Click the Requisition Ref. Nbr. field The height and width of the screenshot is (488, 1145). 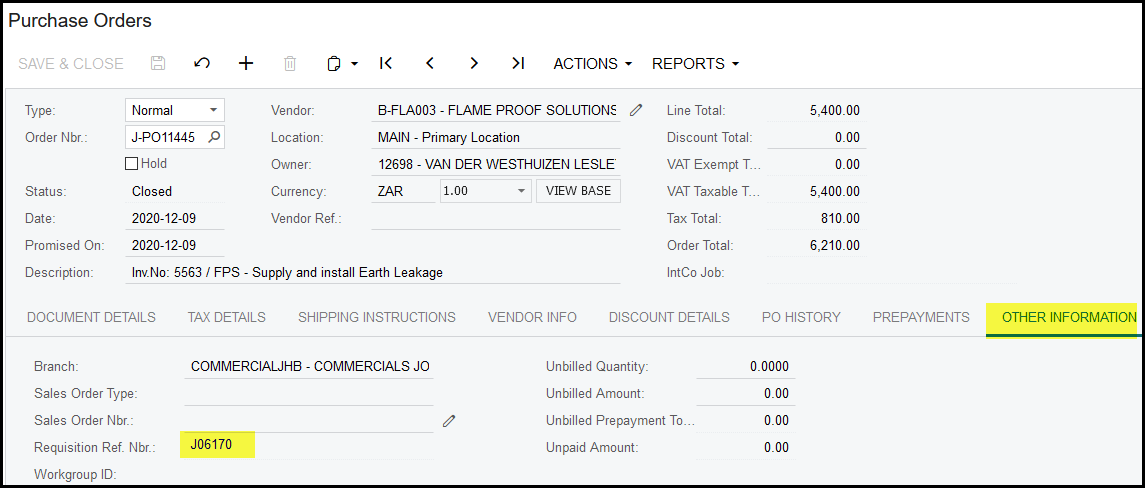click(308, 445)
